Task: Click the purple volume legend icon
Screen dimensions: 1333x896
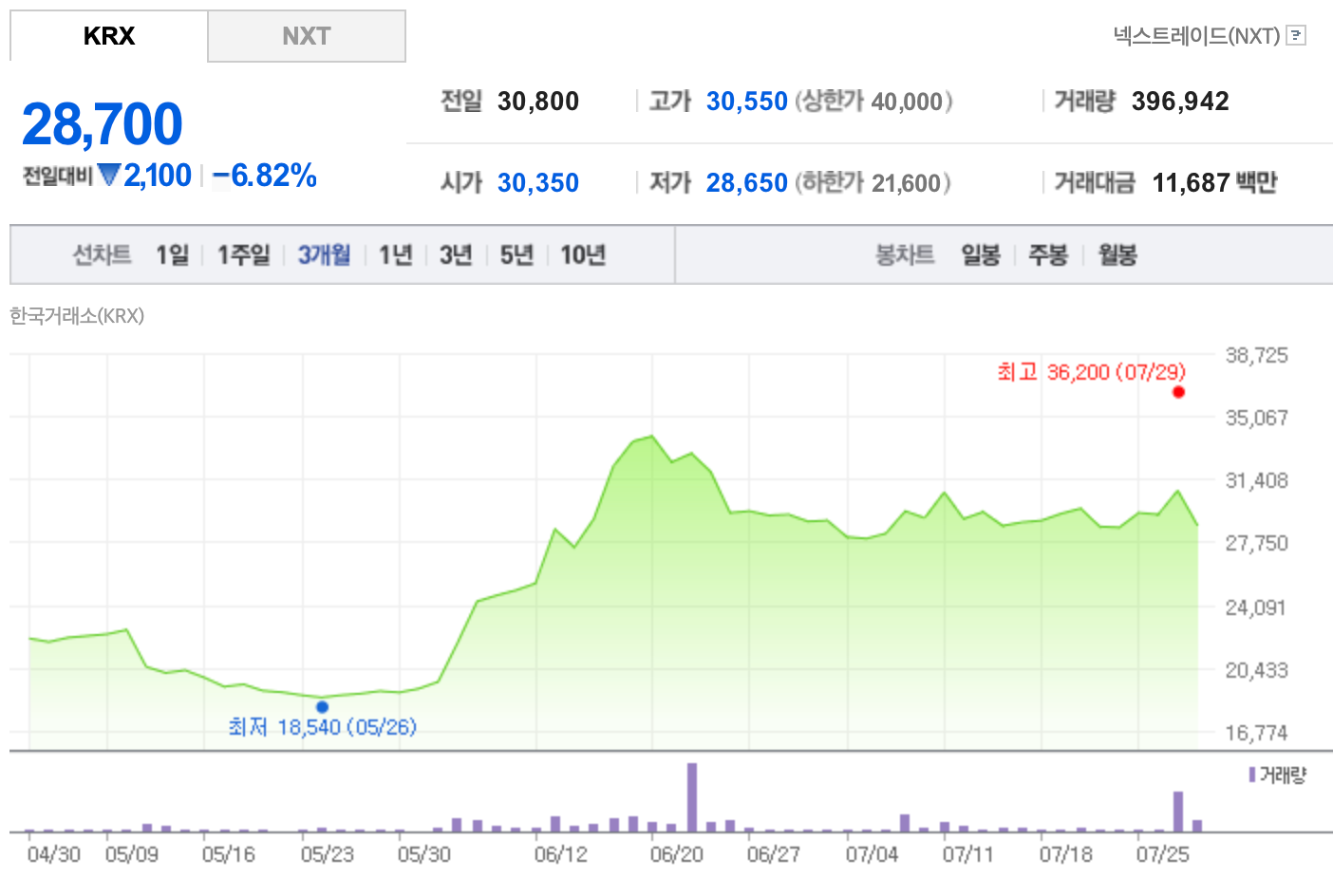Action: pos(1252,775)
